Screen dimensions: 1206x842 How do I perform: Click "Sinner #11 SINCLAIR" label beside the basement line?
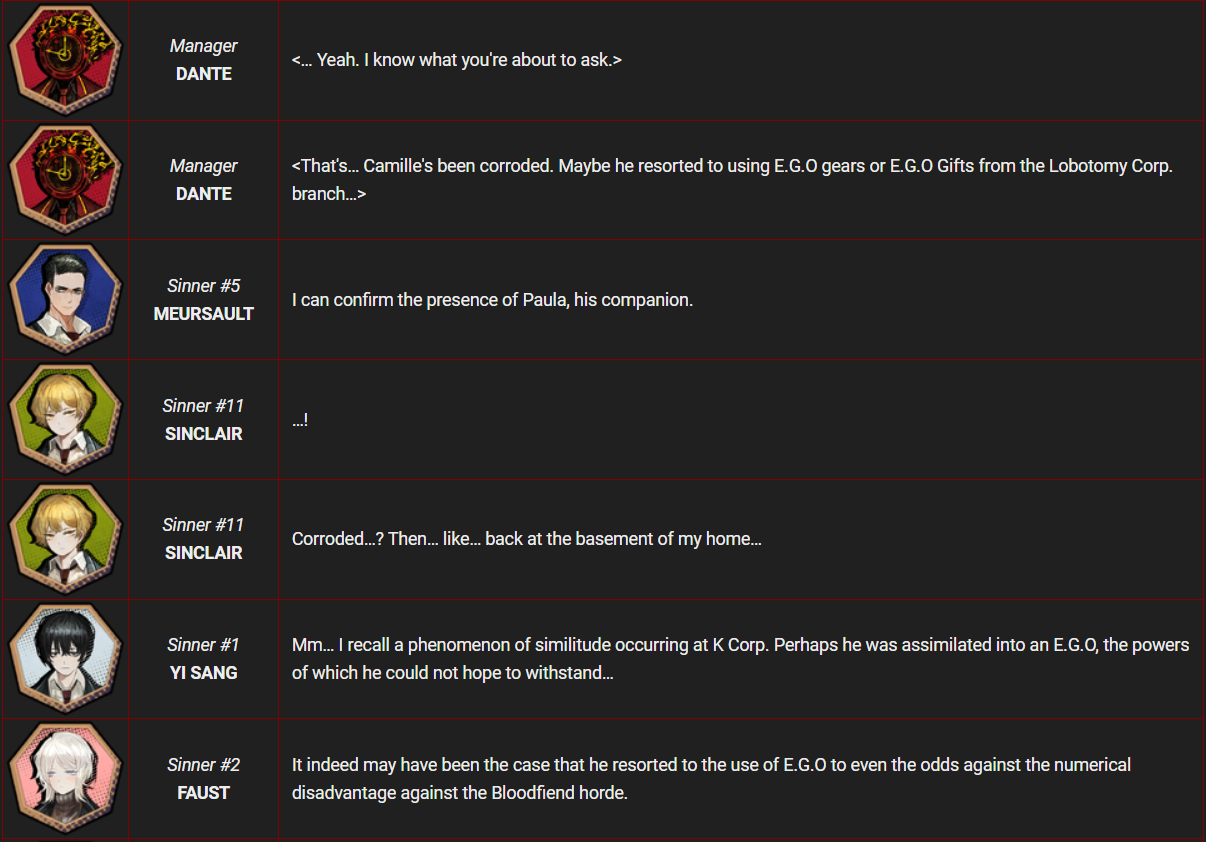[x=204, y=539]
